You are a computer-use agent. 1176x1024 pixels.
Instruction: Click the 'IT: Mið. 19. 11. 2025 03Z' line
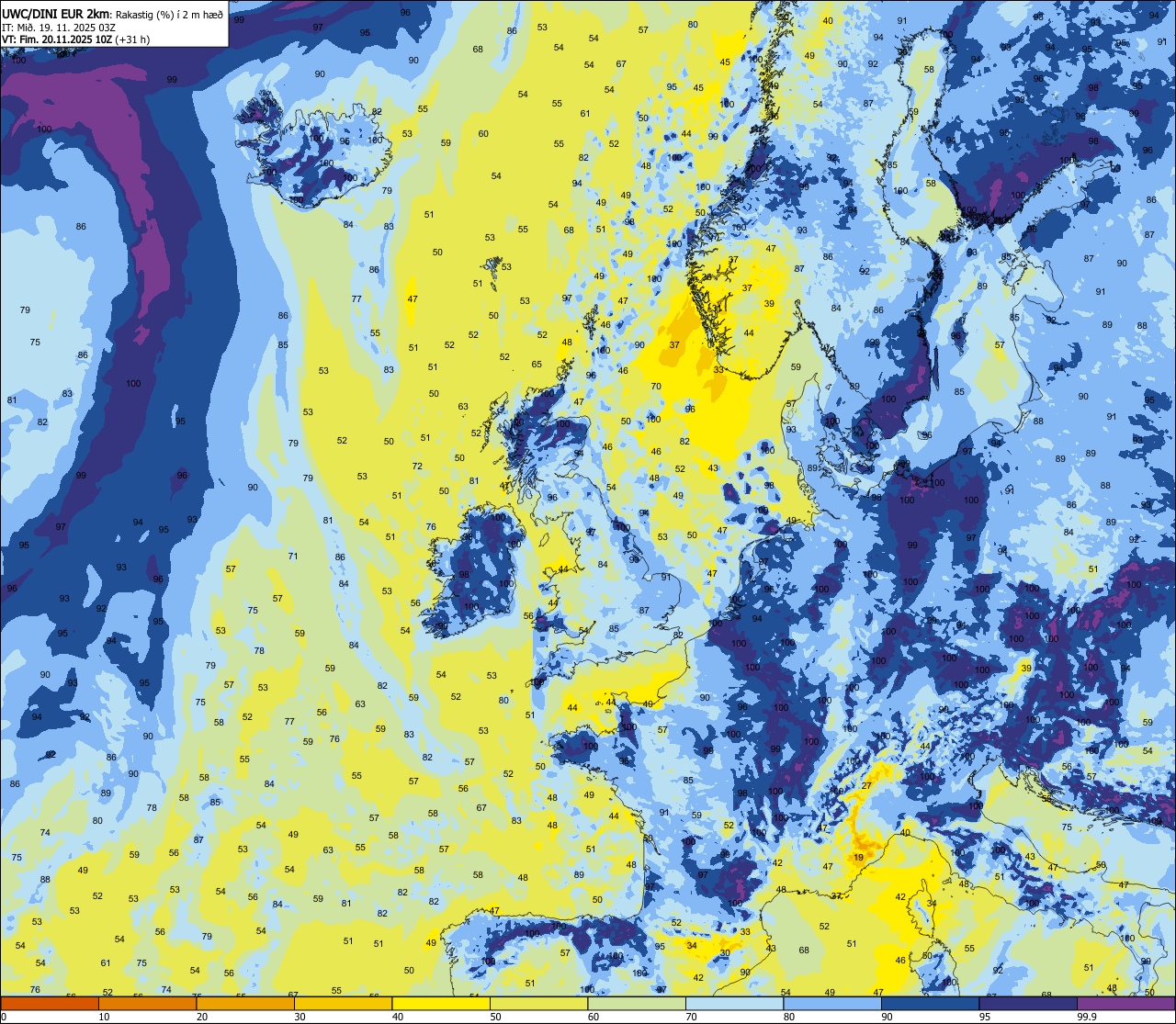coord(58,27)
